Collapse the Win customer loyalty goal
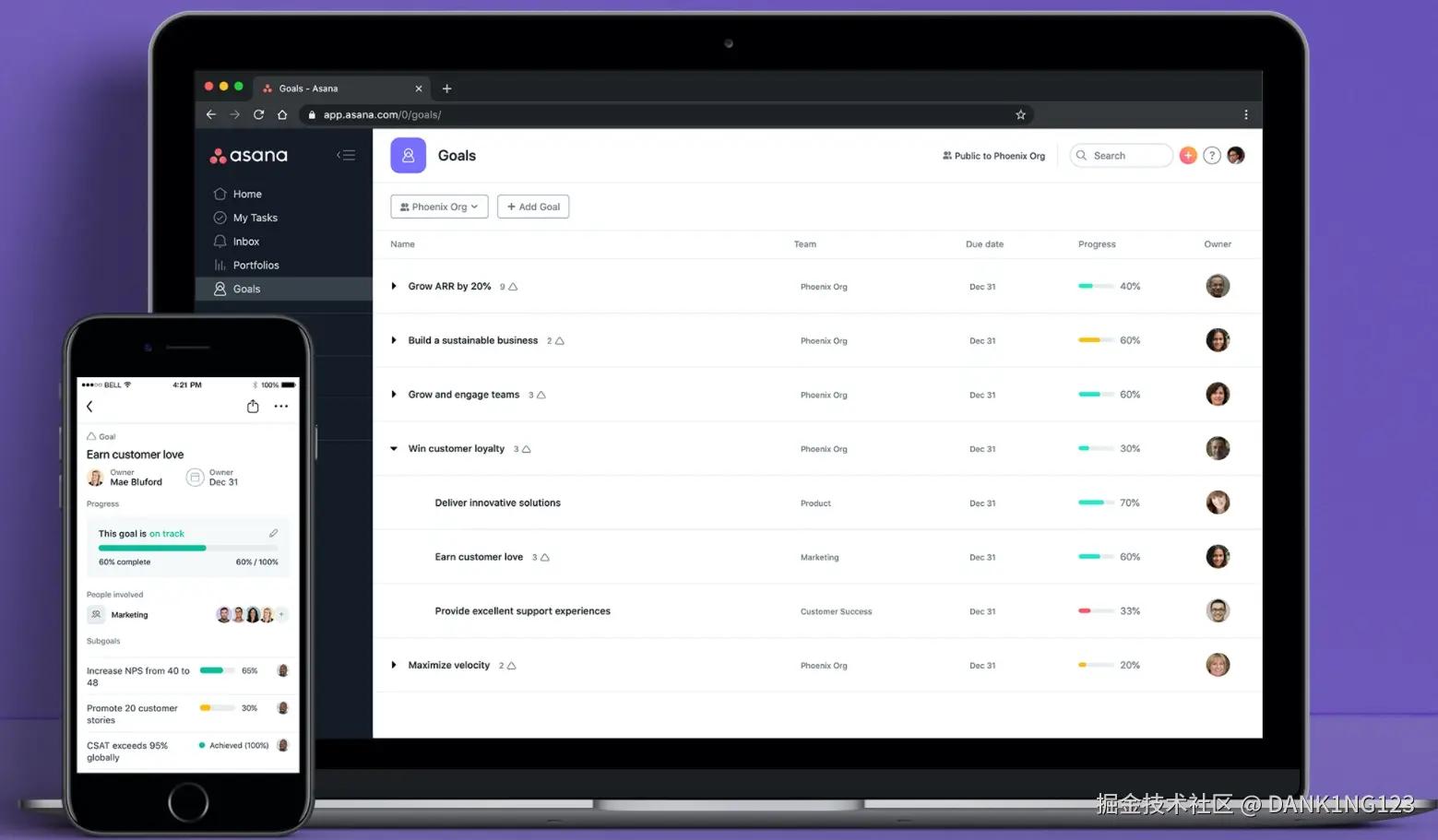 [394, 449]
